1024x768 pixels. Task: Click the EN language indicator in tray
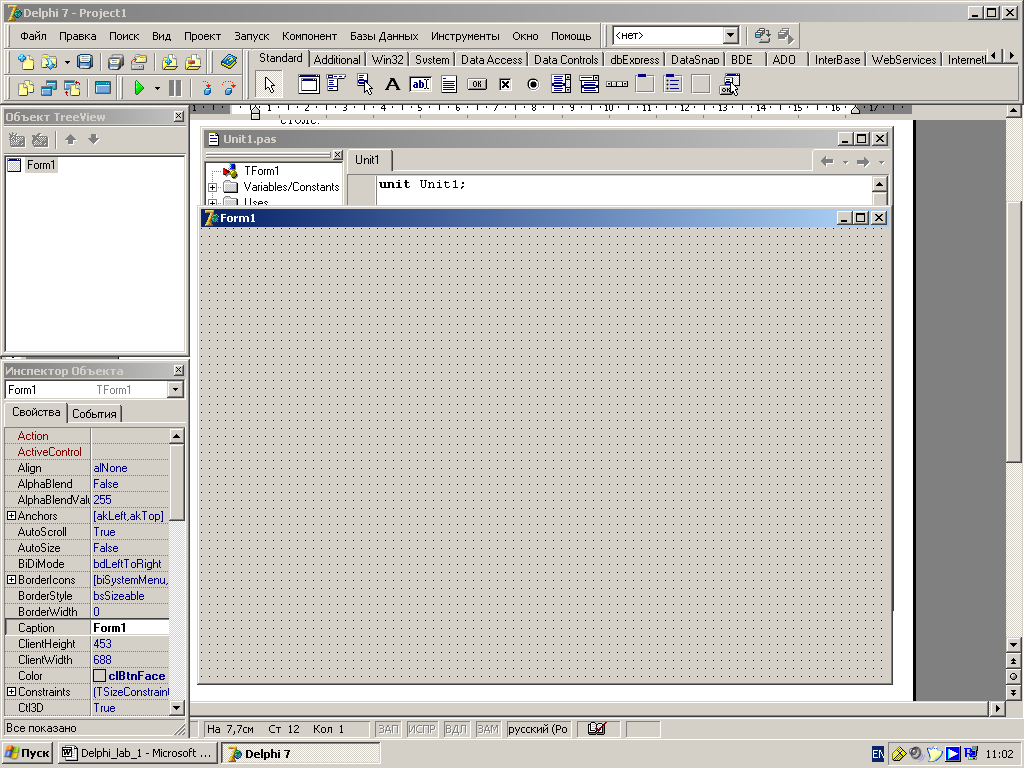[878, 754]
